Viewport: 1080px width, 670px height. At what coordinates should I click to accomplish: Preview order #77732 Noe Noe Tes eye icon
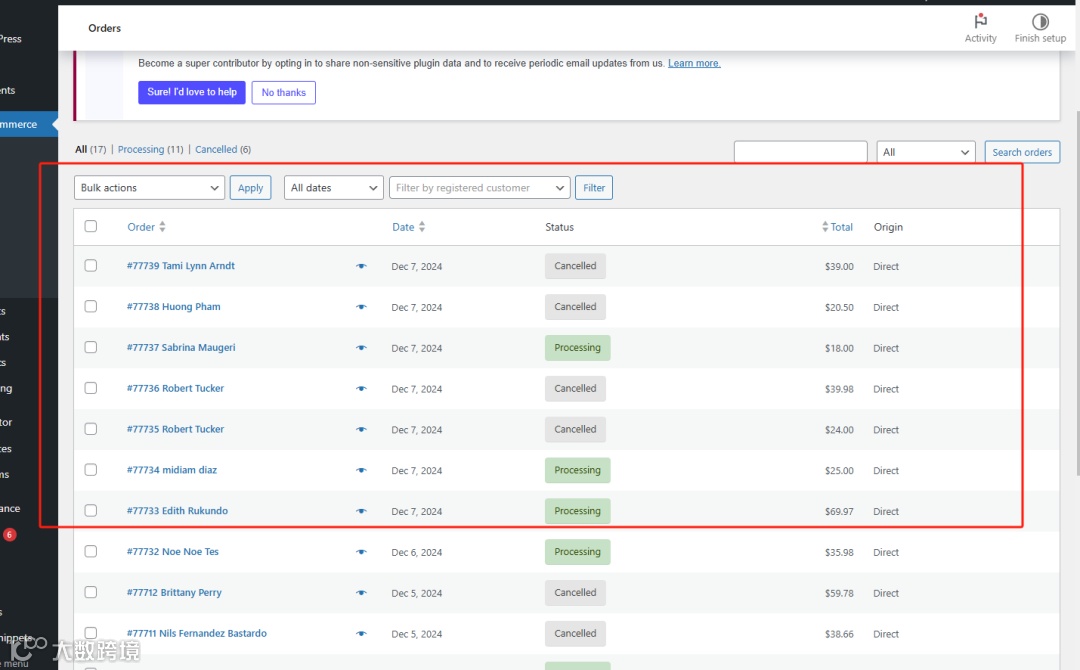click(x=361, y=552)
